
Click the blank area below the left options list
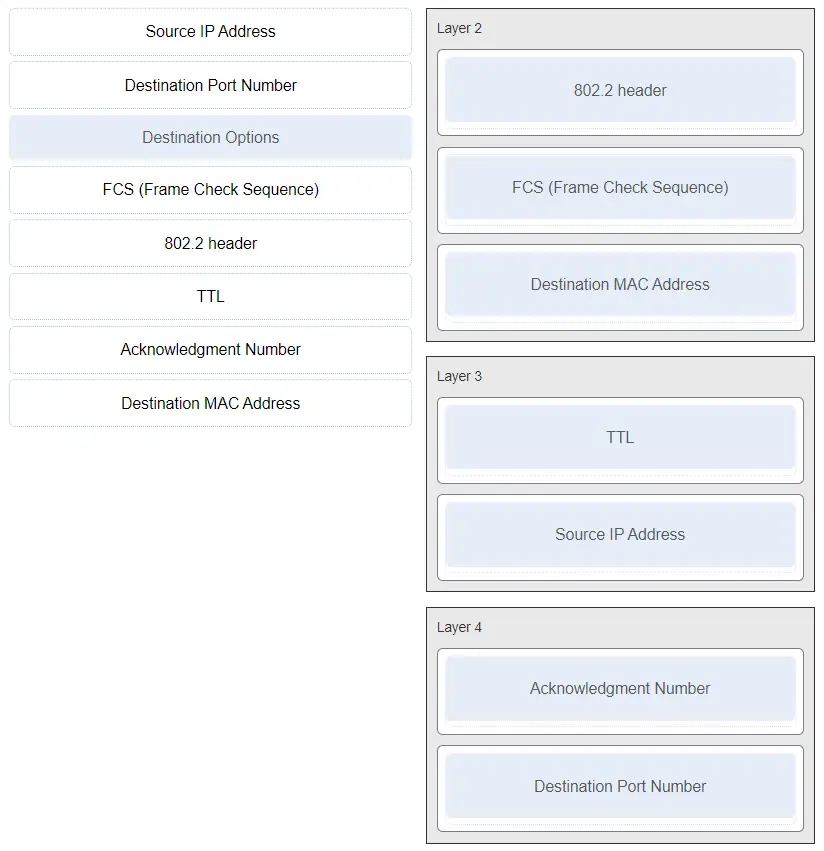210,600
